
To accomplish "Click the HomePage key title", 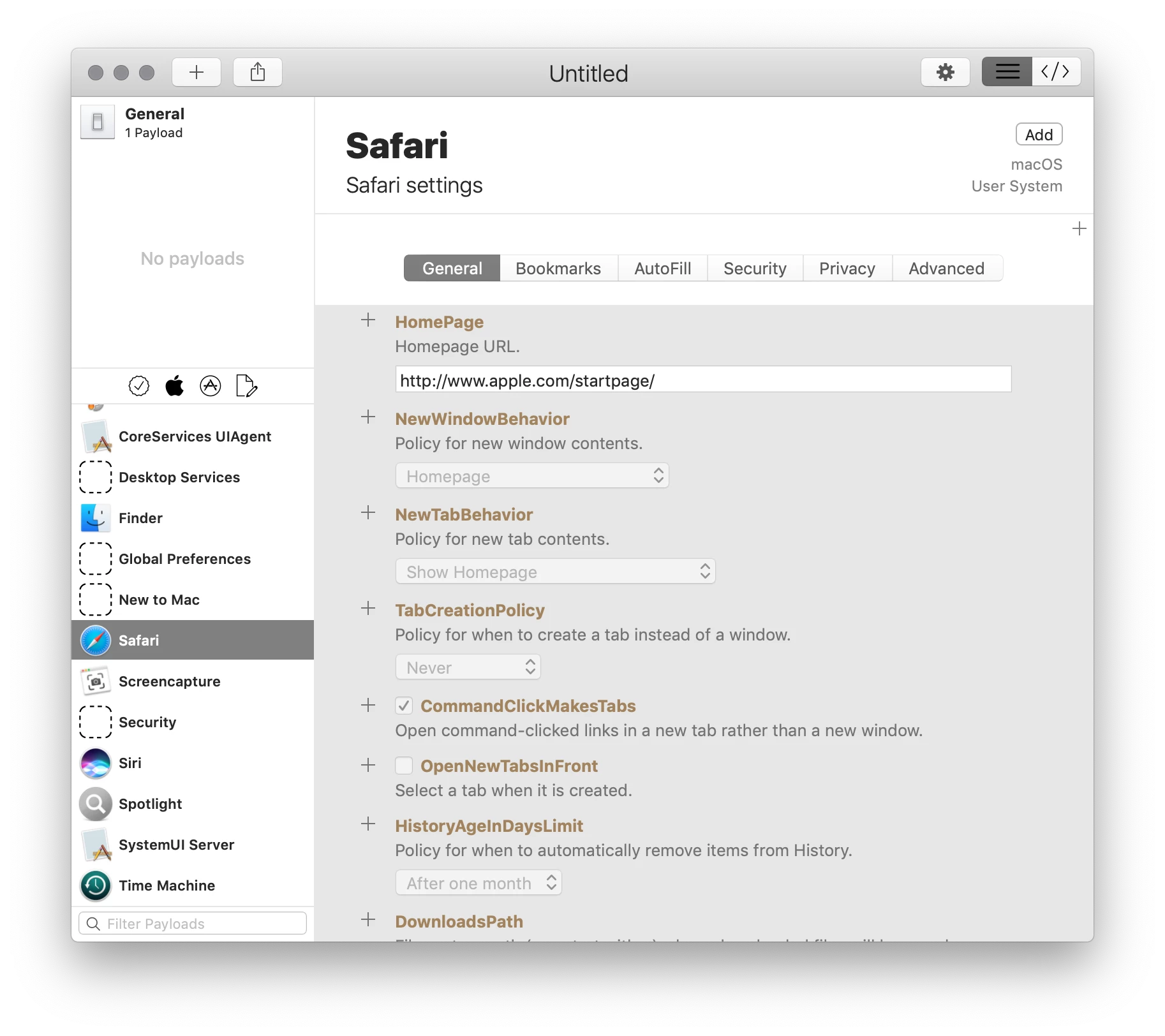I will pos(439,322).
